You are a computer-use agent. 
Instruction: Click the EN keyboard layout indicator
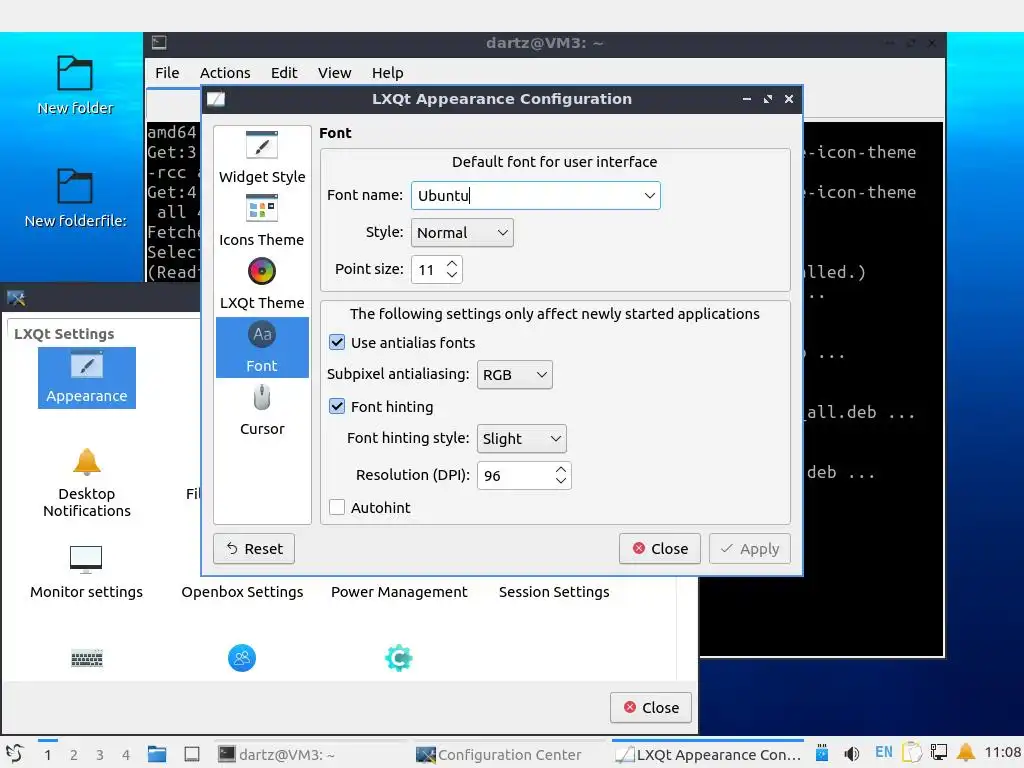(884, 752)
